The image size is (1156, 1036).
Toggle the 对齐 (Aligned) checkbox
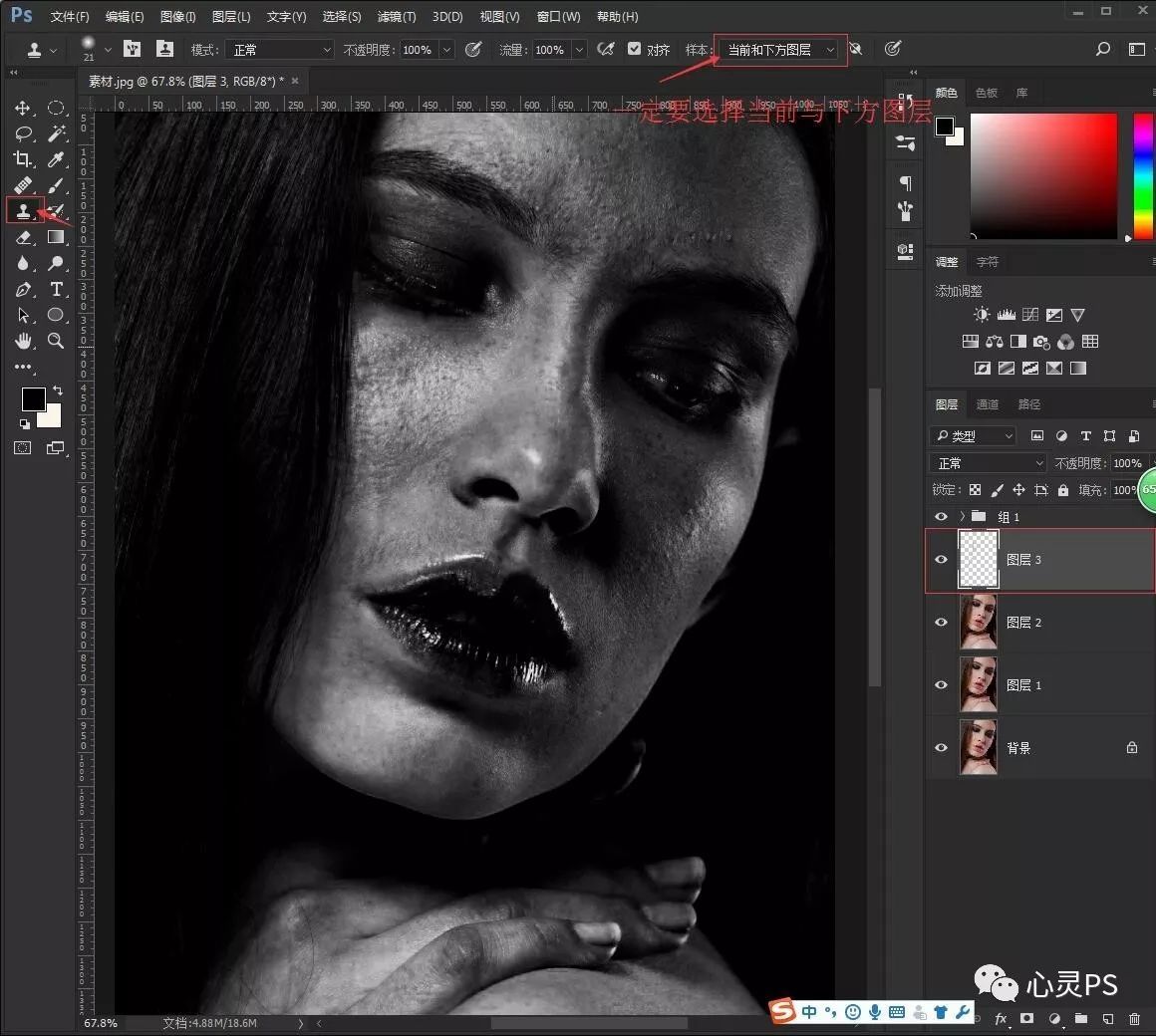(634, 49)
